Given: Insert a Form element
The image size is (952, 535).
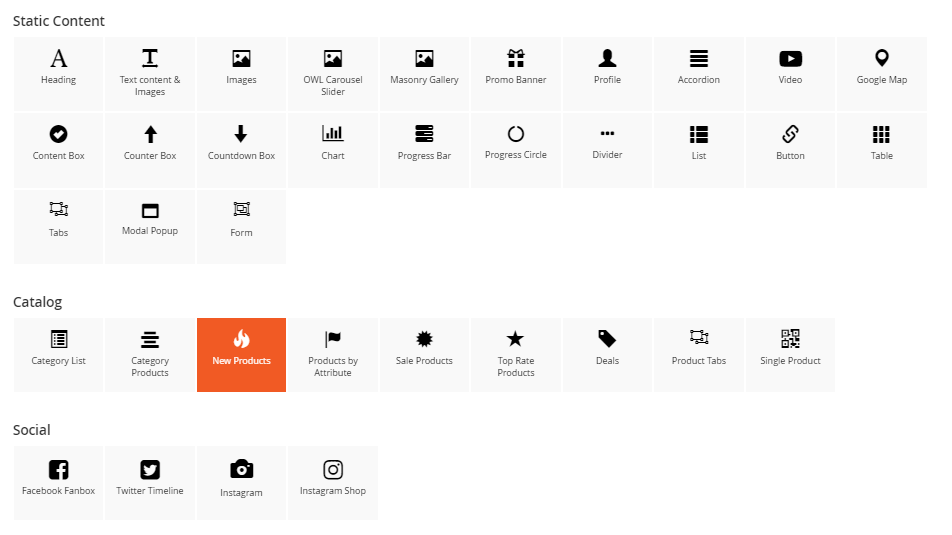Looking at the screenshot, I should [x=241, y=226].
